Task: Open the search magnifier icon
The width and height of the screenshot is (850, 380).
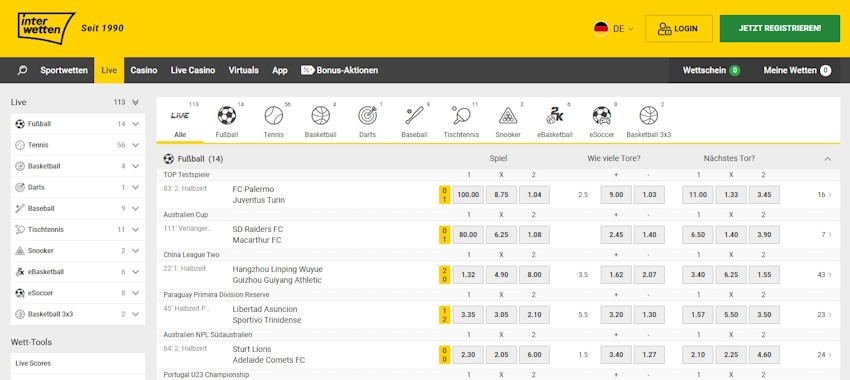Action: point(22,70)
